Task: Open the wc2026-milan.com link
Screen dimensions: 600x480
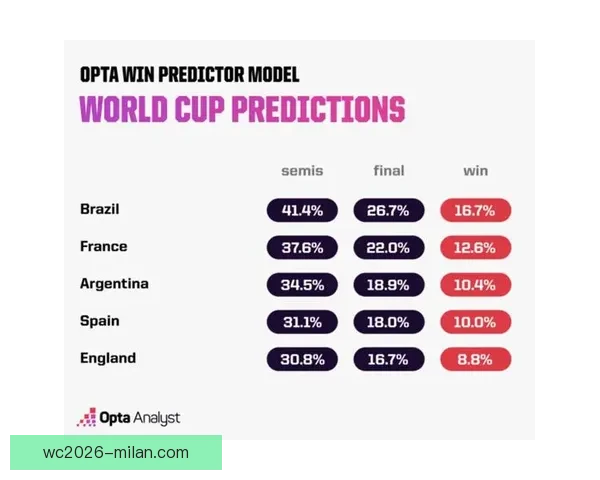Action: point(116,452)
